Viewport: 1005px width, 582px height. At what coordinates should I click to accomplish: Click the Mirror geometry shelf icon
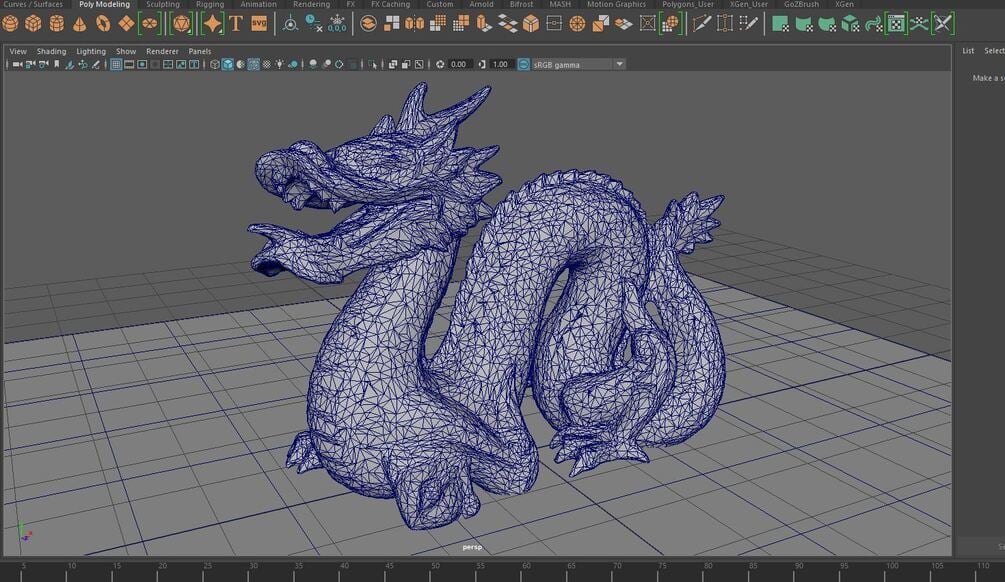[415, 24]
